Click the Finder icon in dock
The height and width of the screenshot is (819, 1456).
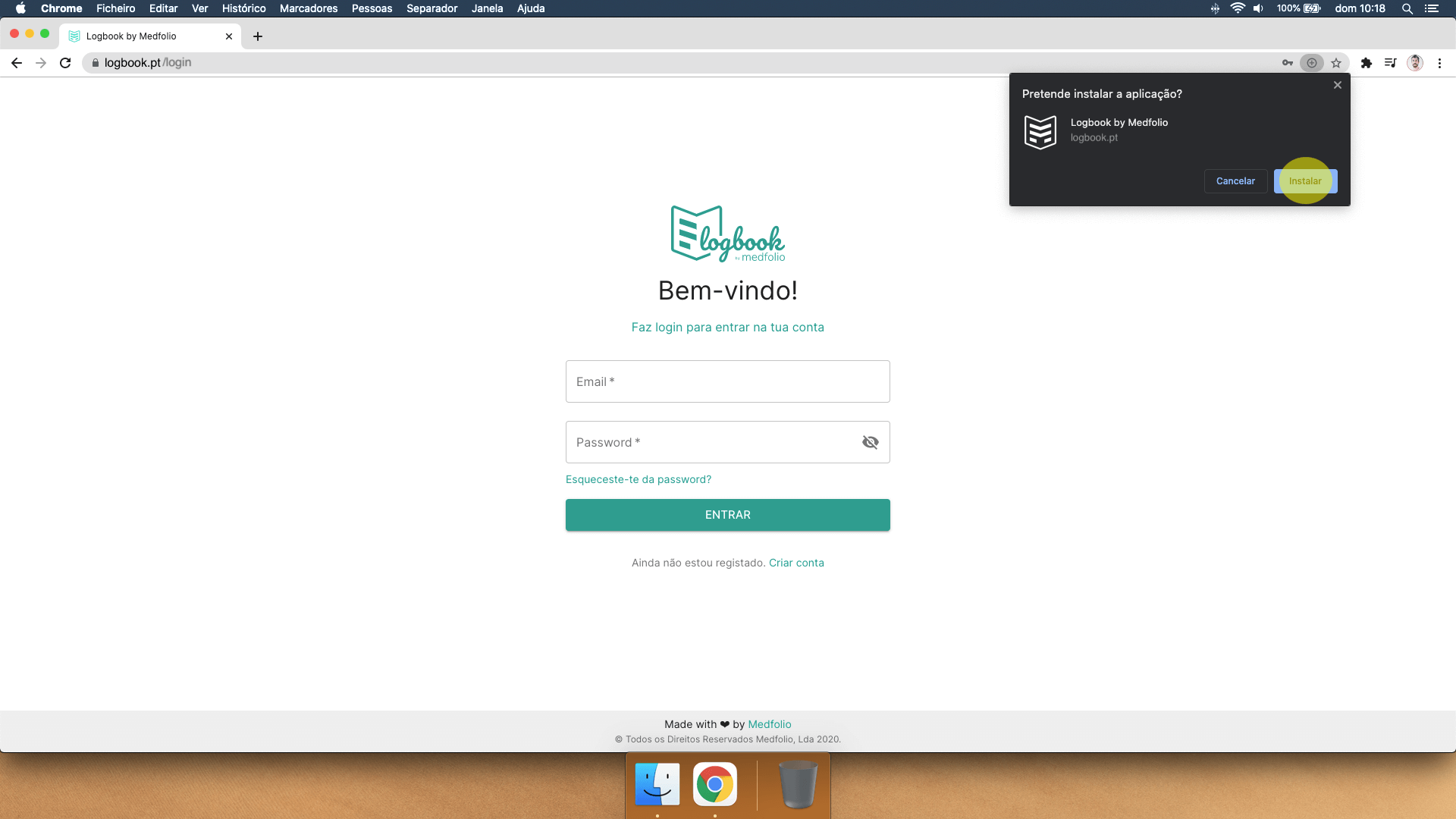click(657, 784)
